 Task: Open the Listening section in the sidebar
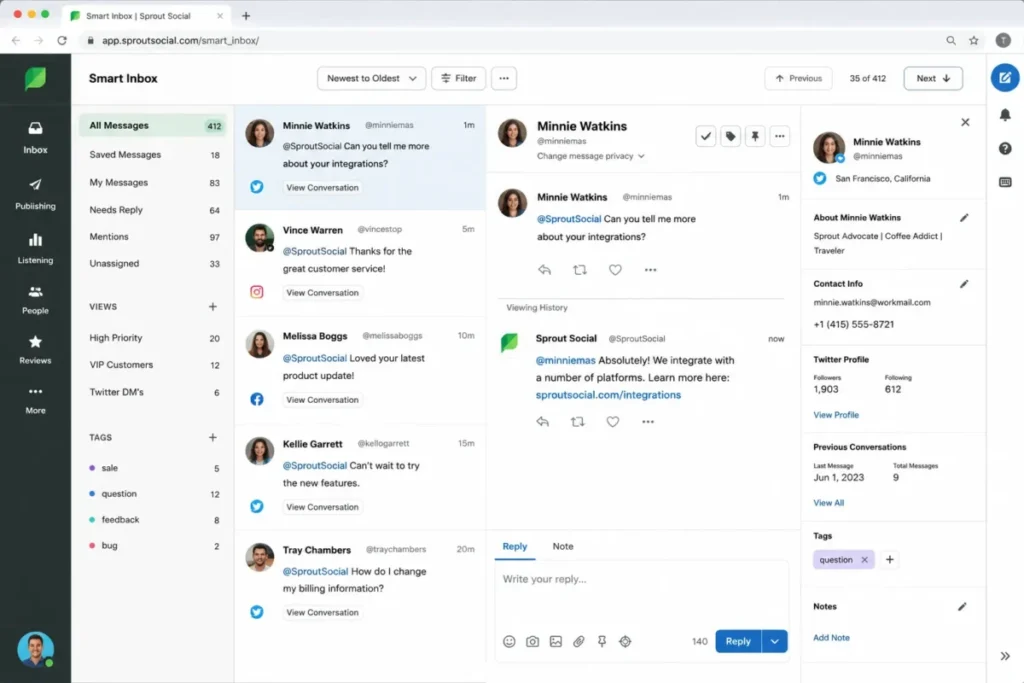click(x=35, y=248)
